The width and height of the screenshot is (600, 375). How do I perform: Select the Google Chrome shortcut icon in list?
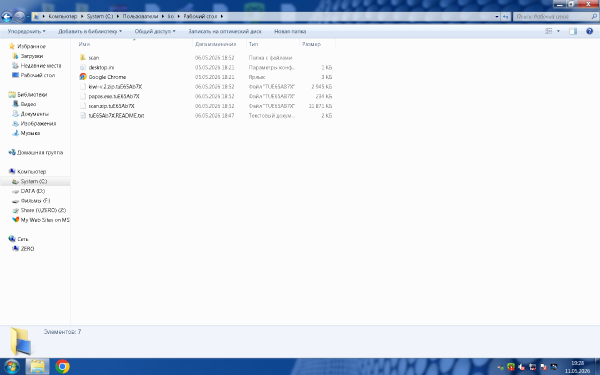click(83, 77)
